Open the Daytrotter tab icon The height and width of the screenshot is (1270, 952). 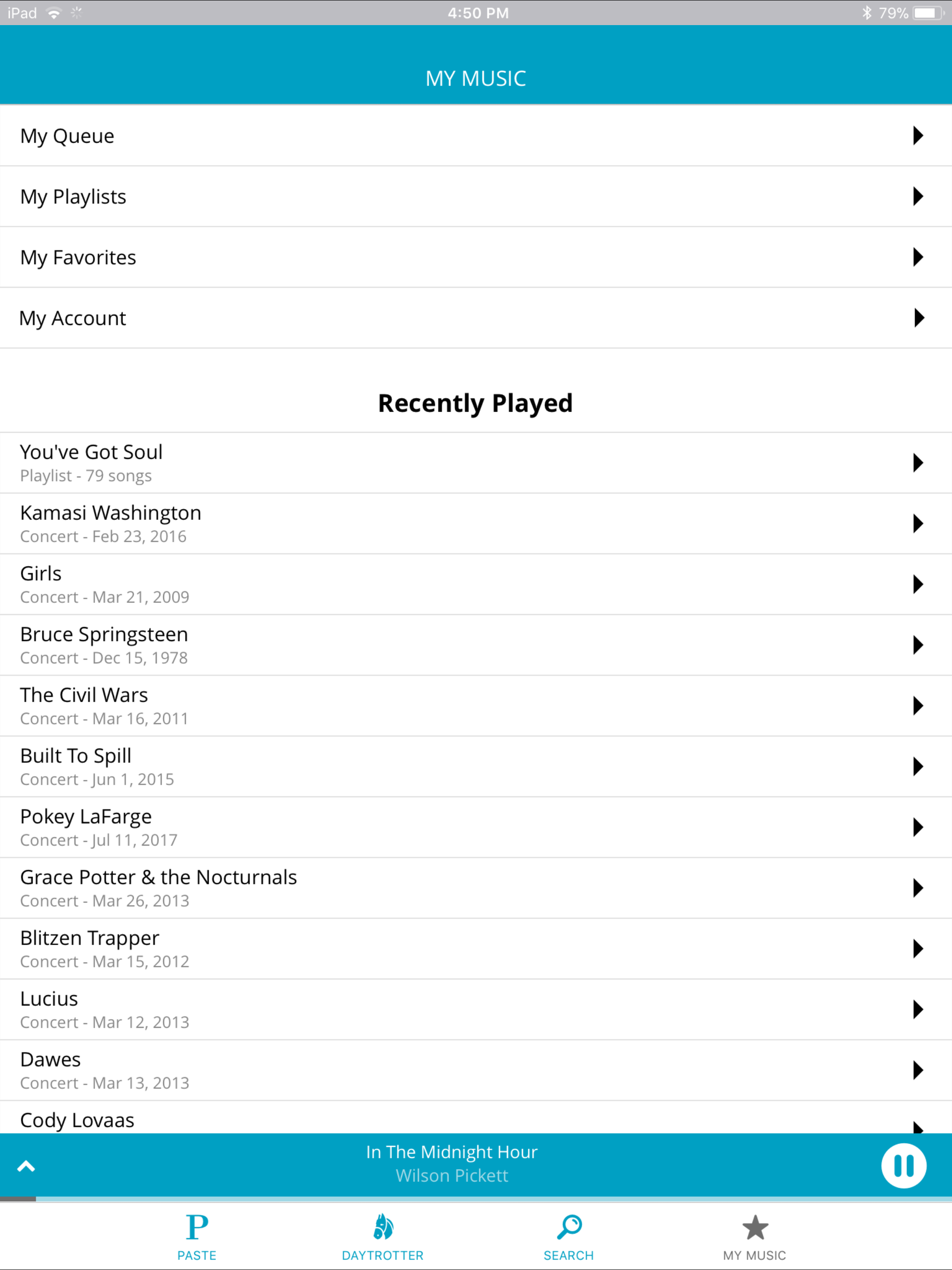[x=383, y=1227]
